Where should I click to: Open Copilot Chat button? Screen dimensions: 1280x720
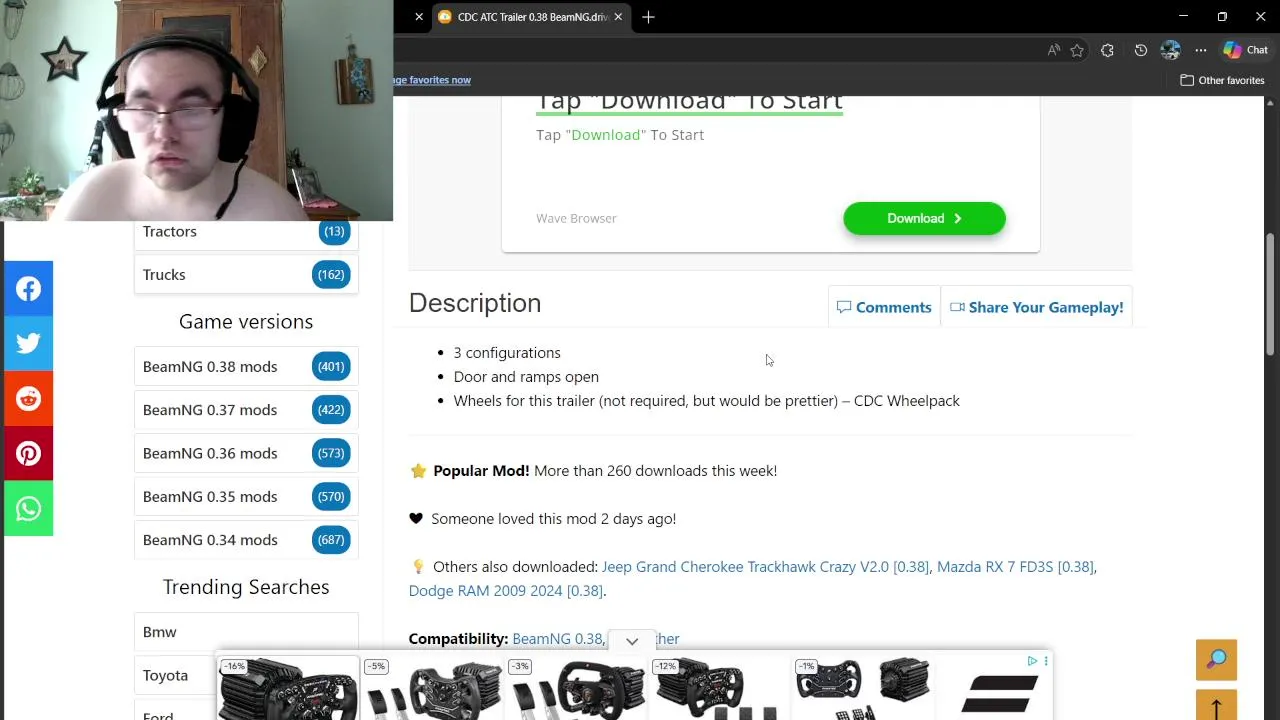pos(1245,50)
